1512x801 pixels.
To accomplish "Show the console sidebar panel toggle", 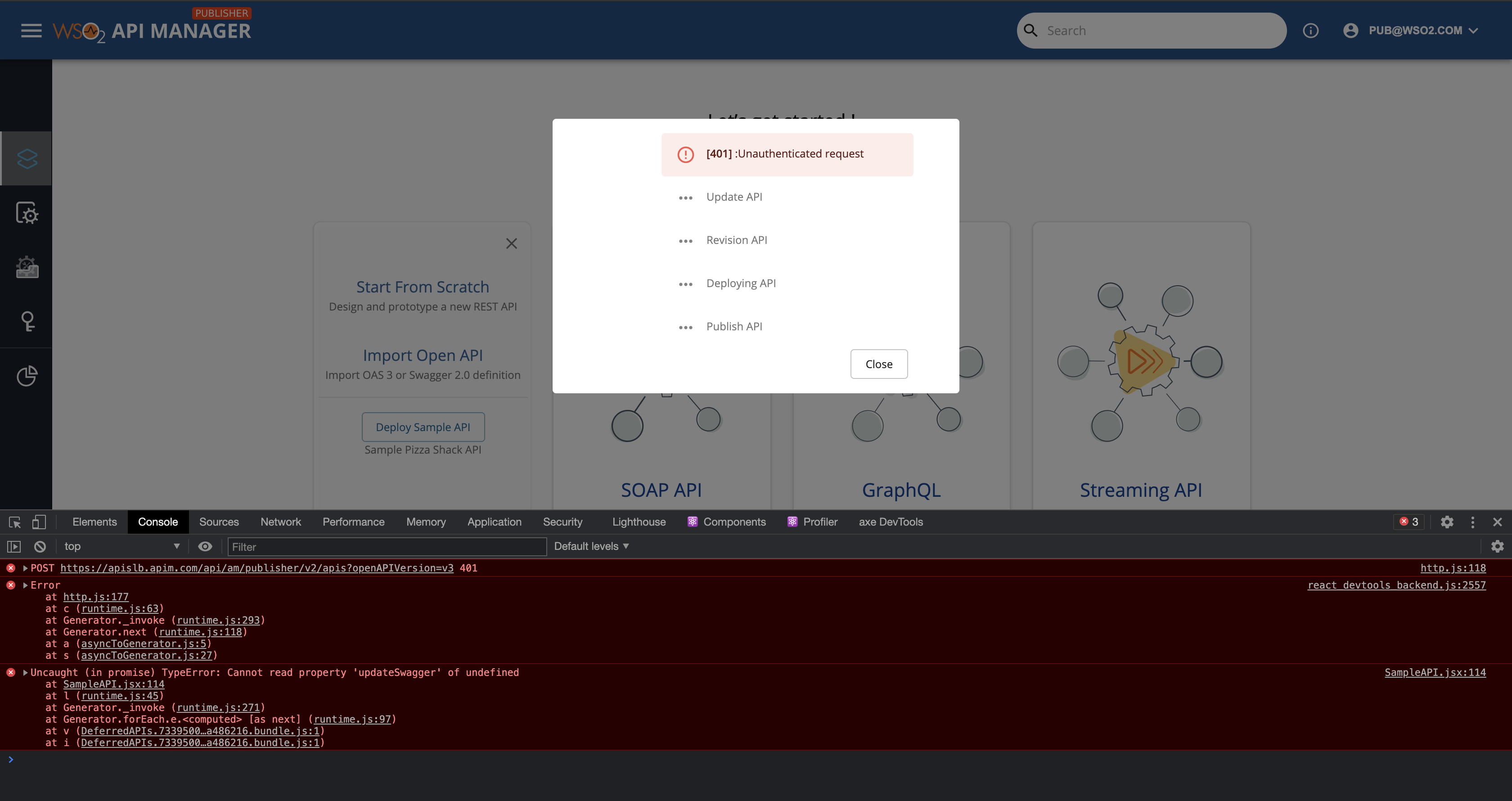I will coord(13,546).
